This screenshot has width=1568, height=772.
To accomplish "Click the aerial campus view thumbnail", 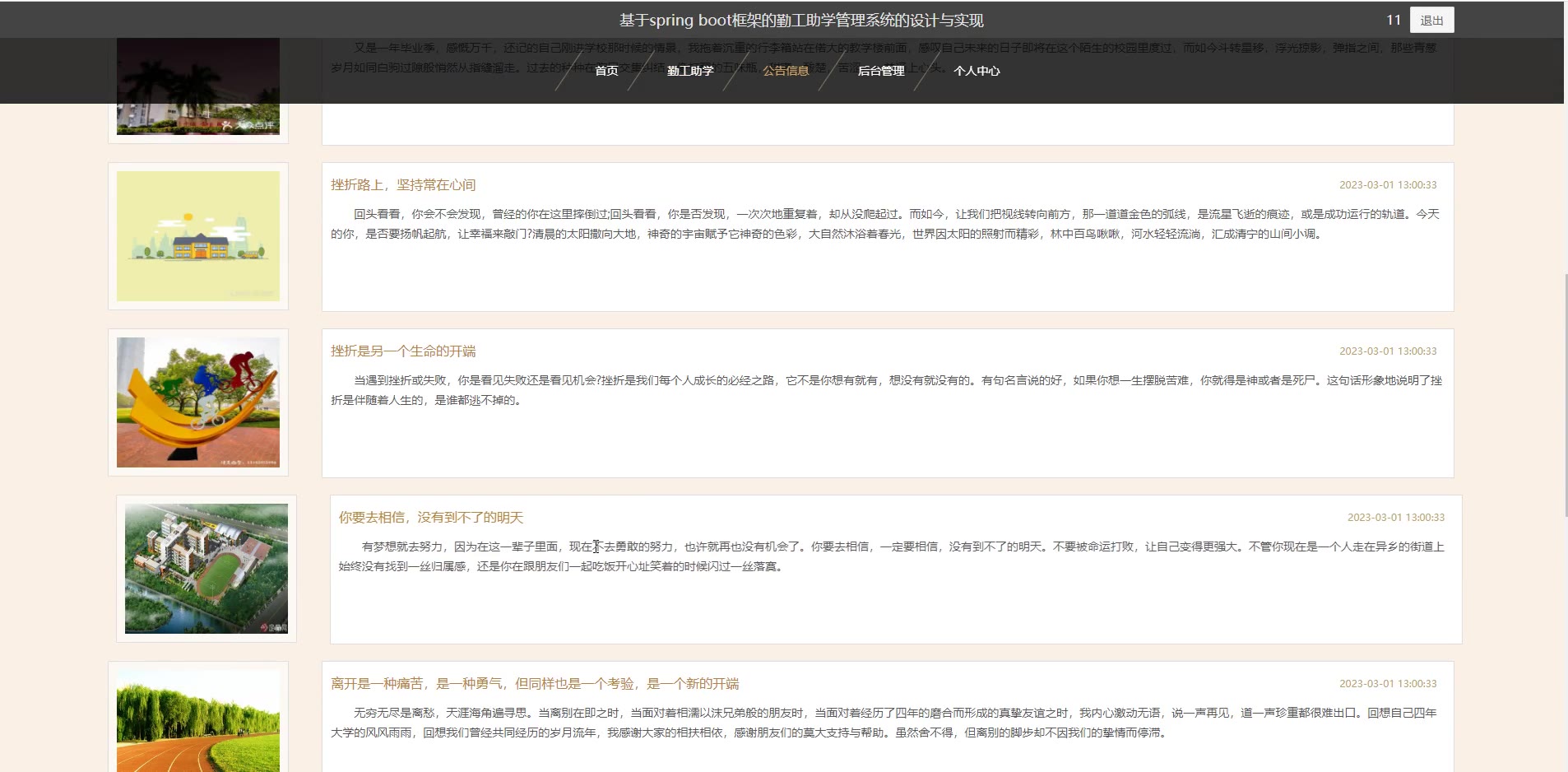I will 206,569.
